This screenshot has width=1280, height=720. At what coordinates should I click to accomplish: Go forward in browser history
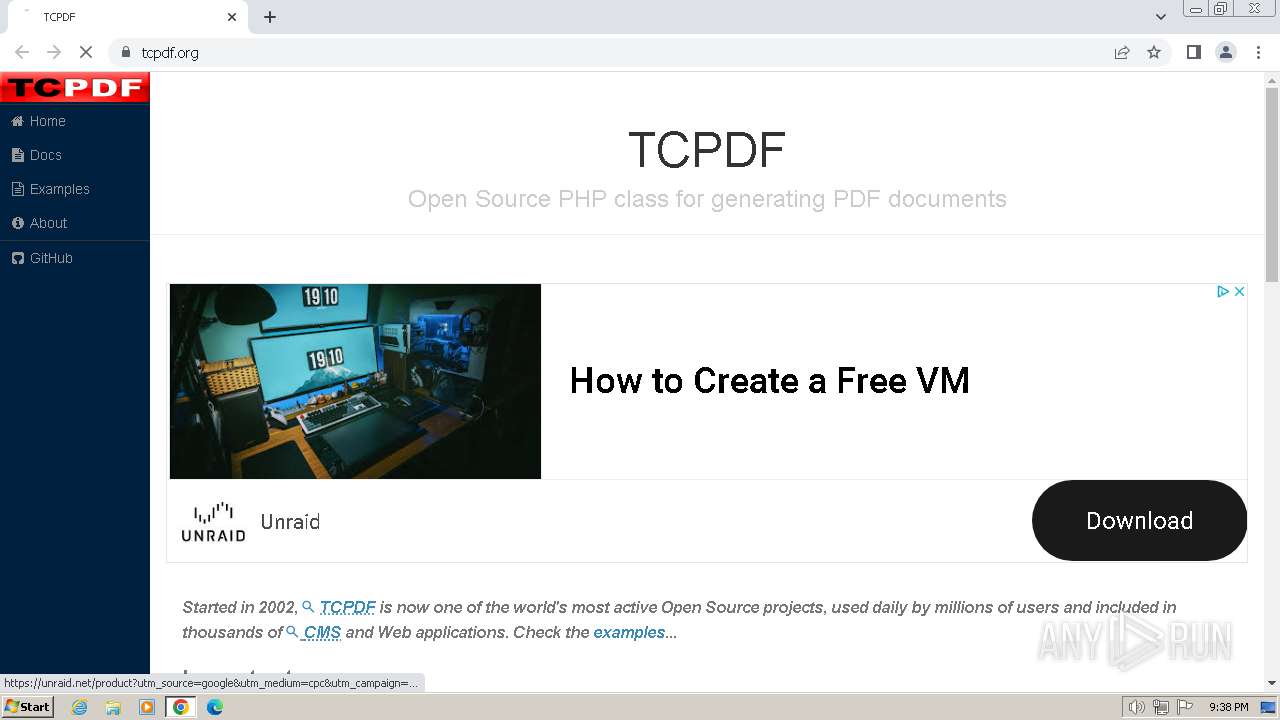point(54,52)
